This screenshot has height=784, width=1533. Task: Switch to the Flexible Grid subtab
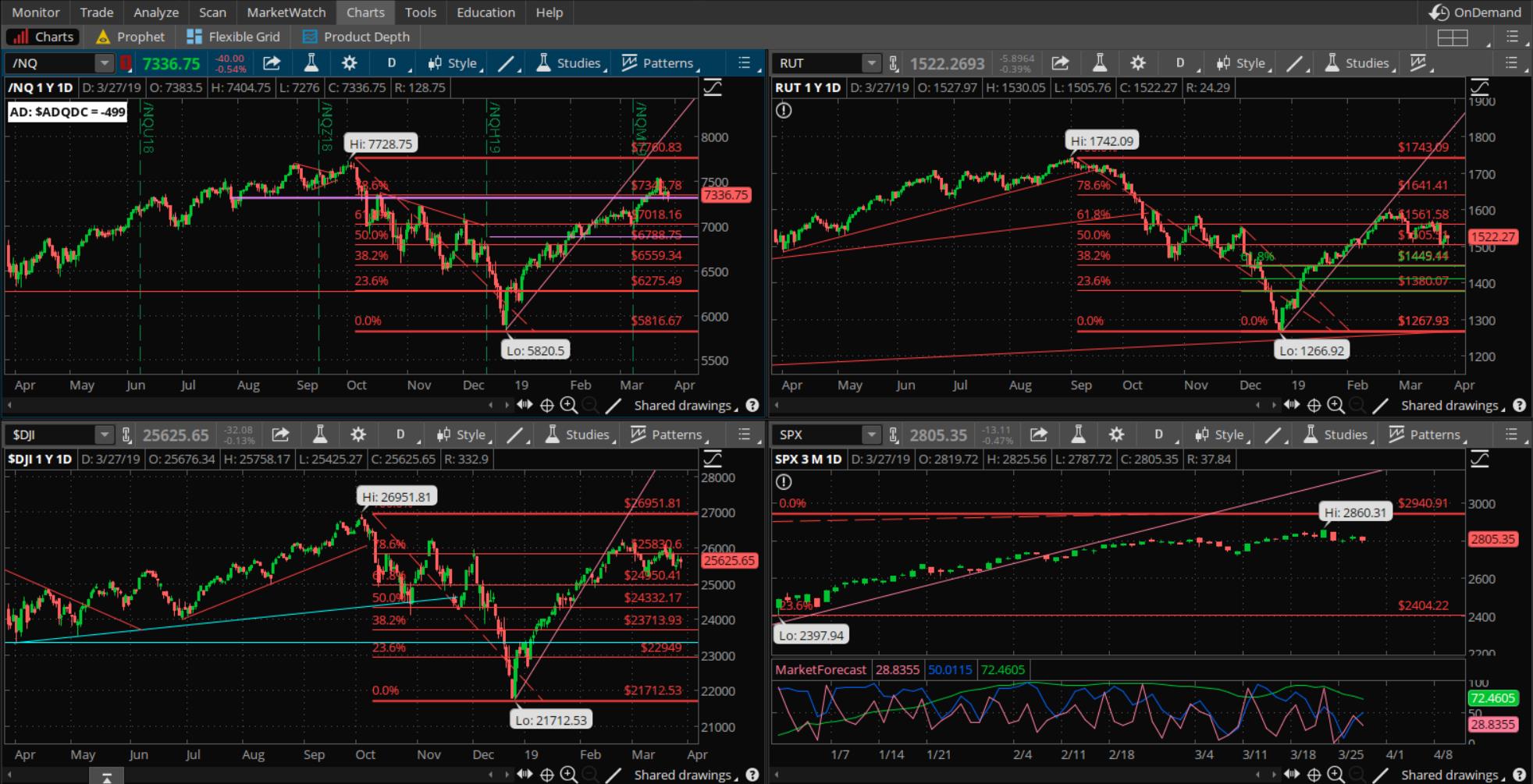point(233,37)
